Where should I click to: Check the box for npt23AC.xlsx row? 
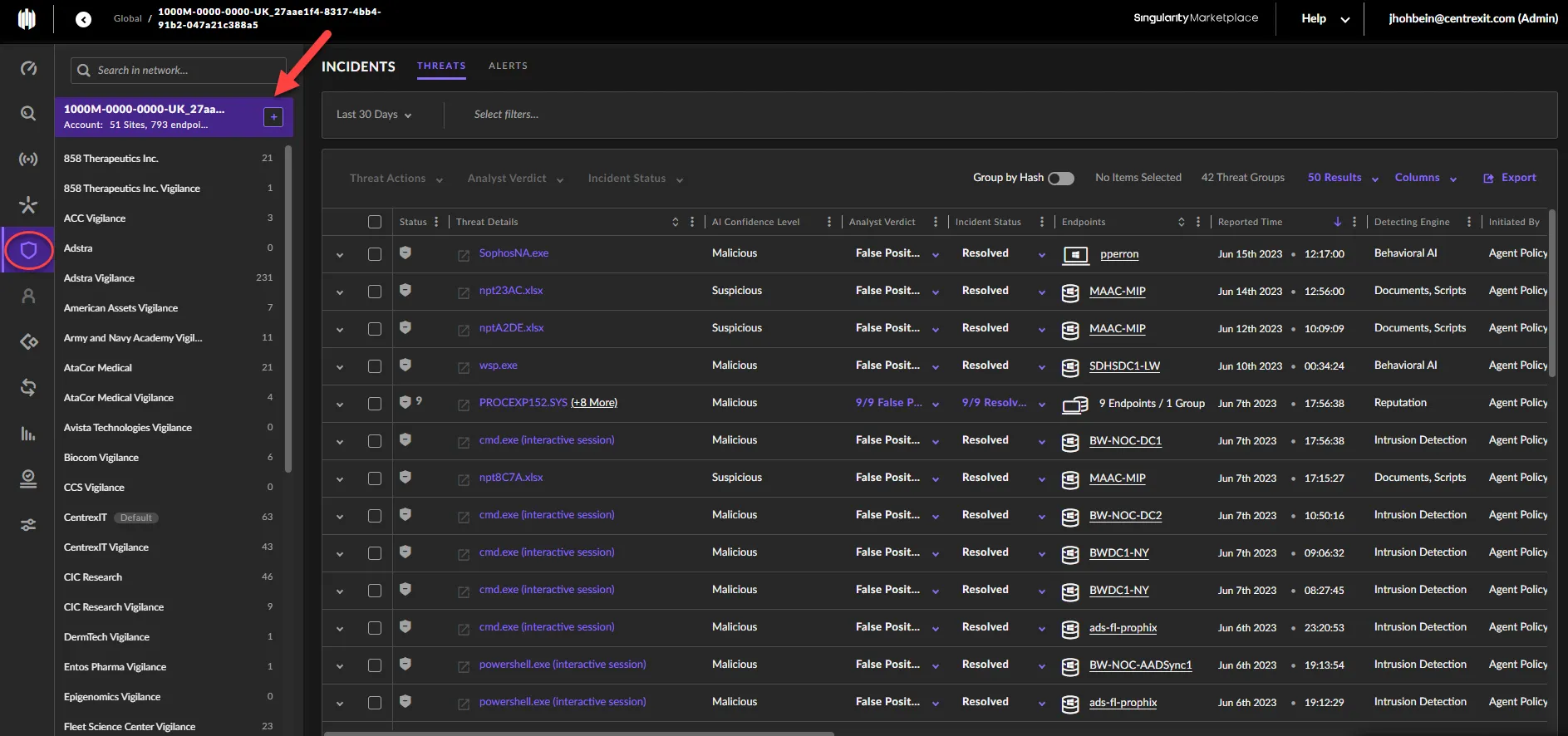(375, 292)
